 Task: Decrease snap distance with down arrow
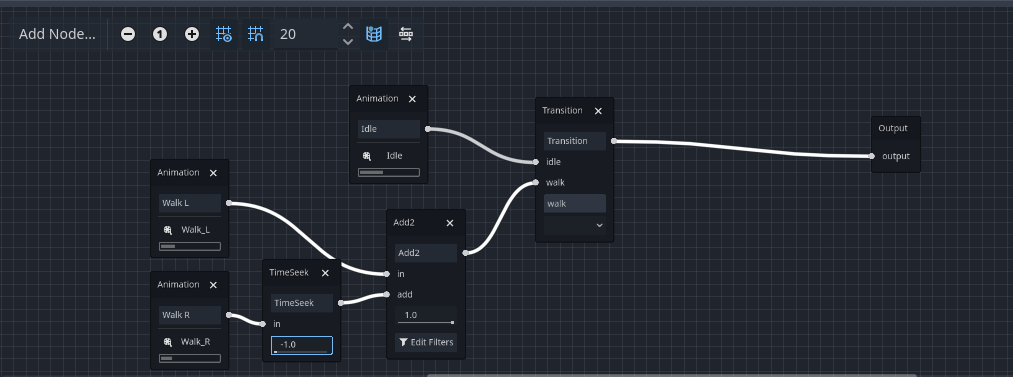[348, 42]
